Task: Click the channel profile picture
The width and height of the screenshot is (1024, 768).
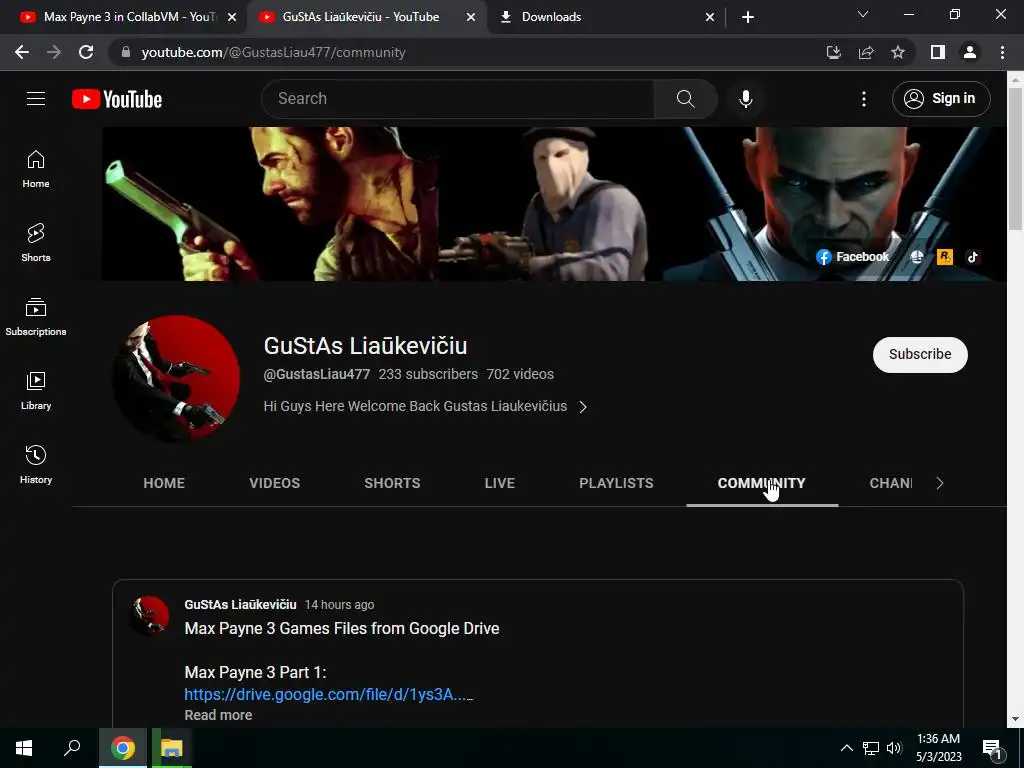Action: (x=176, y=379)
